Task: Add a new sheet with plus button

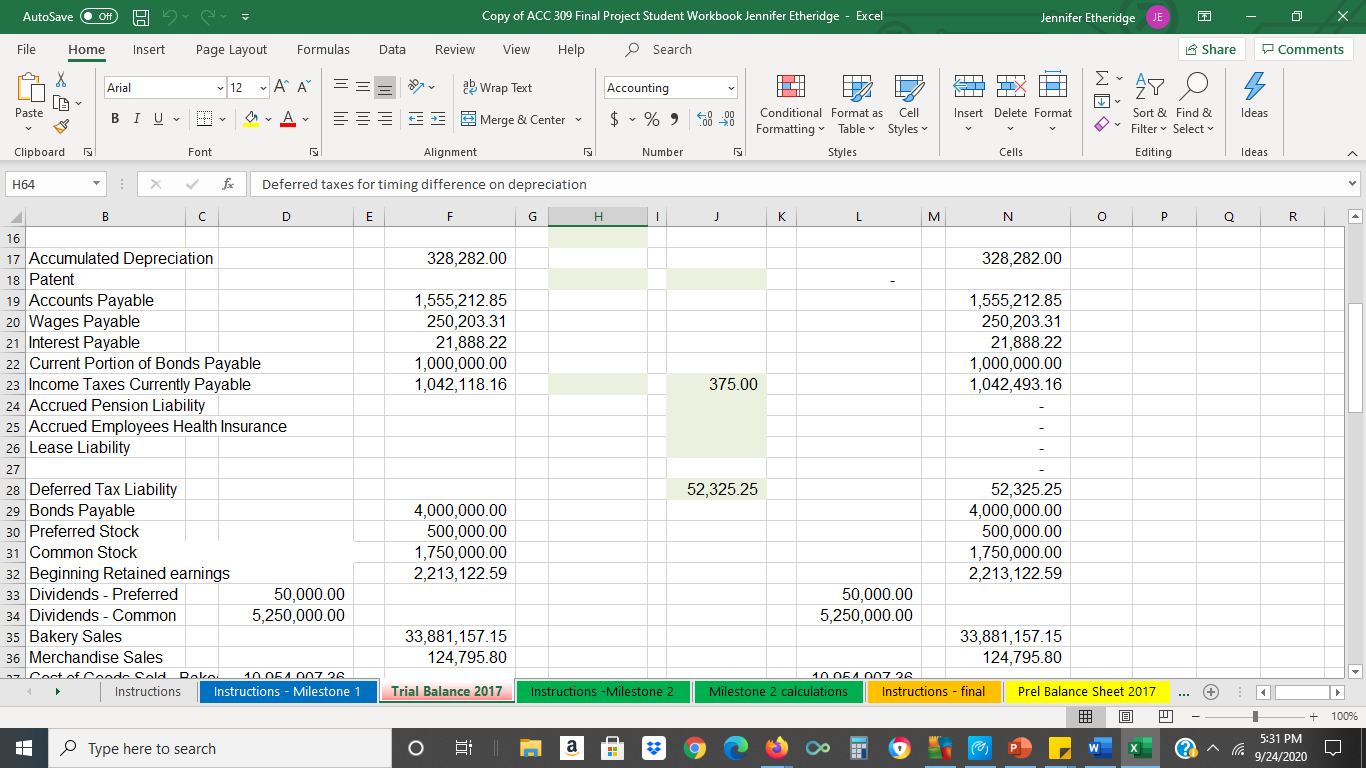Action: click(1211, 691)
